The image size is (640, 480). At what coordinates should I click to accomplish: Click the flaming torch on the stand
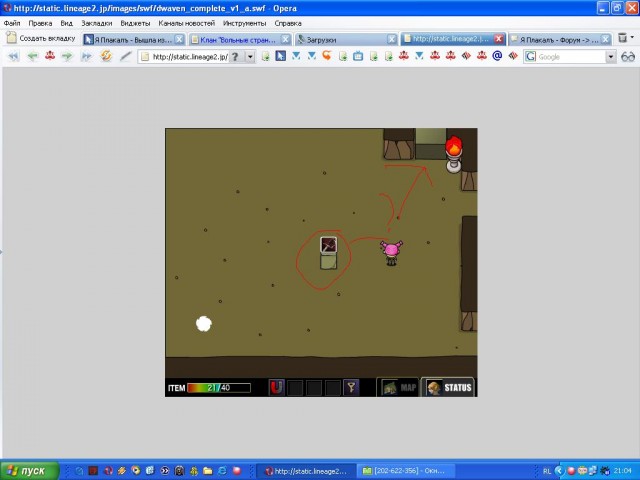click(453, 154)
